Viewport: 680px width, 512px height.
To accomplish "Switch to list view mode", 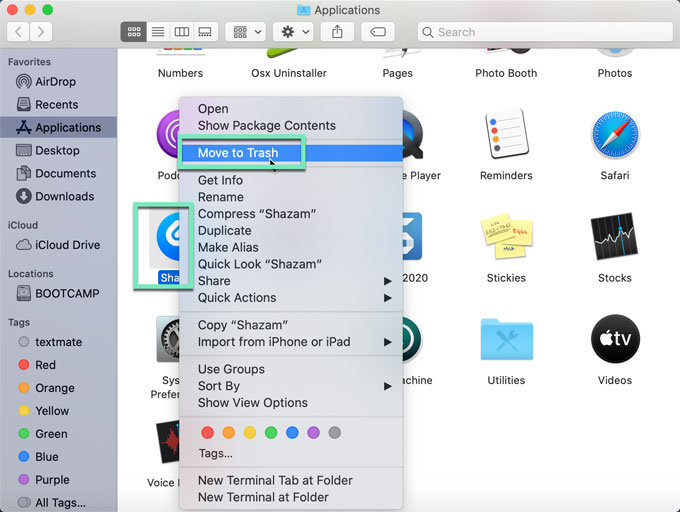I will pos(157,32).
